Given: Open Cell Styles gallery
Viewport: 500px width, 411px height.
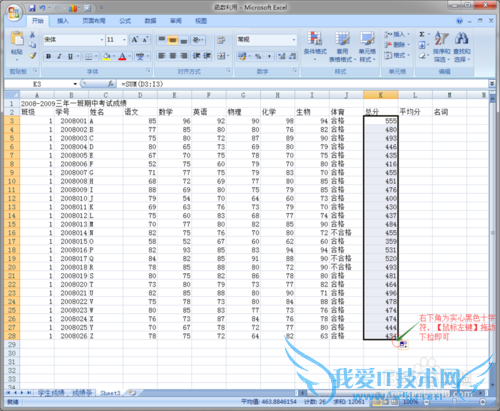Looking at the screenshot, I should (367, 47).
